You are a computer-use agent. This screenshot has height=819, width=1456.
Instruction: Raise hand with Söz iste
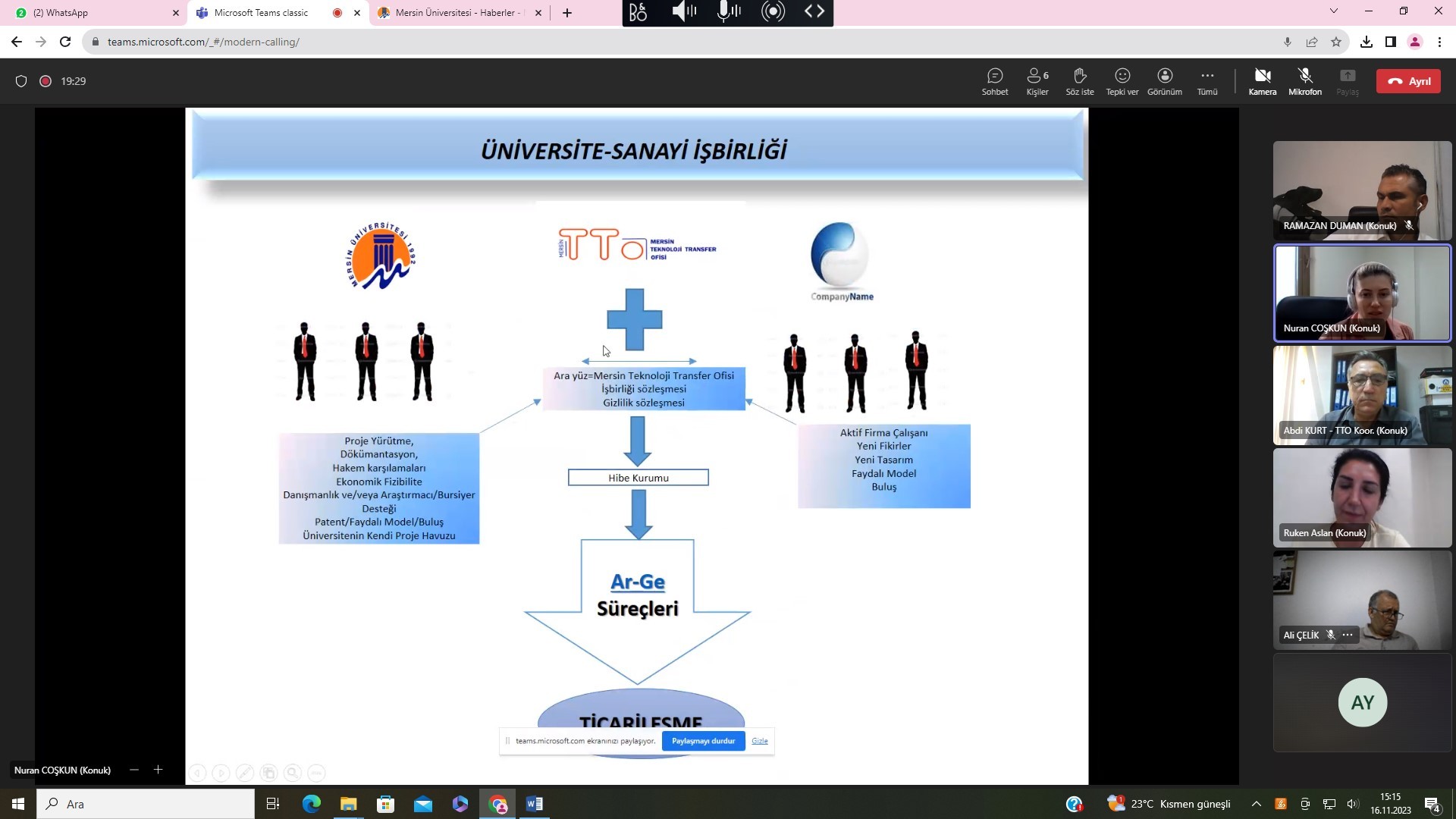click(1079, 81)
